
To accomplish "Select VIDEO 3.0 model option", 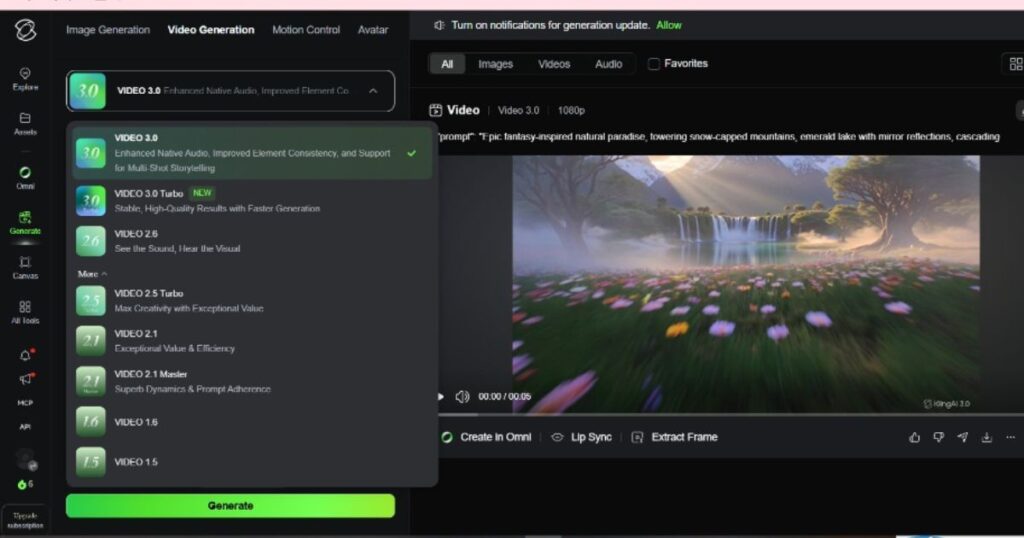I will (x=251, y=153).
